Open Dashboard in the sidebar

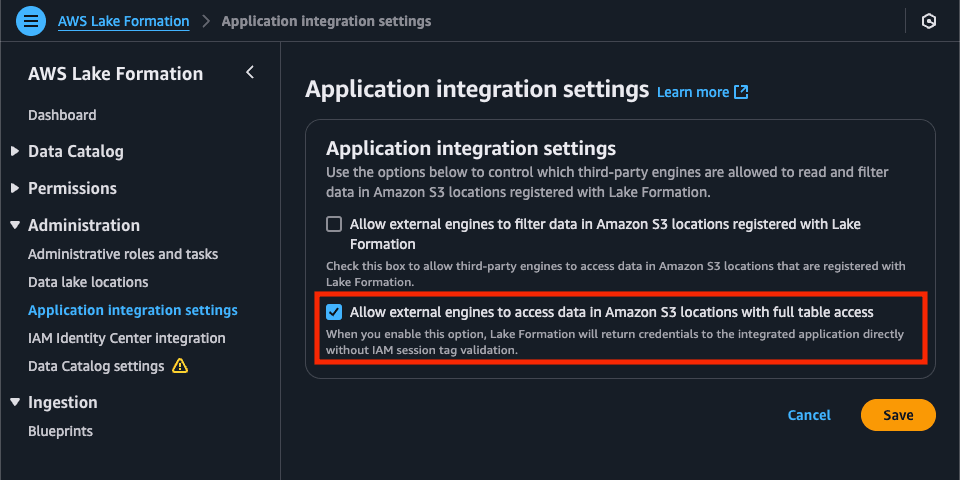click(x=62, y=115)
